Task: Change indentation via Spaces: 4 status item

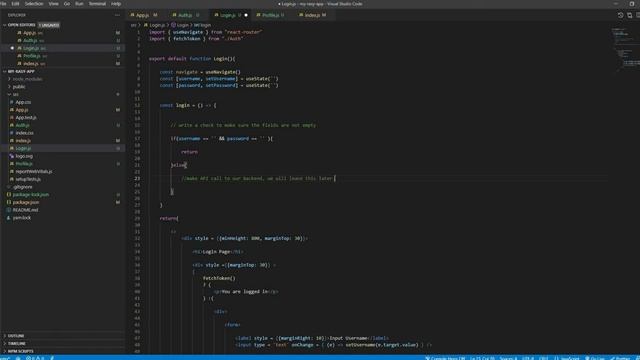Action: 508,358
